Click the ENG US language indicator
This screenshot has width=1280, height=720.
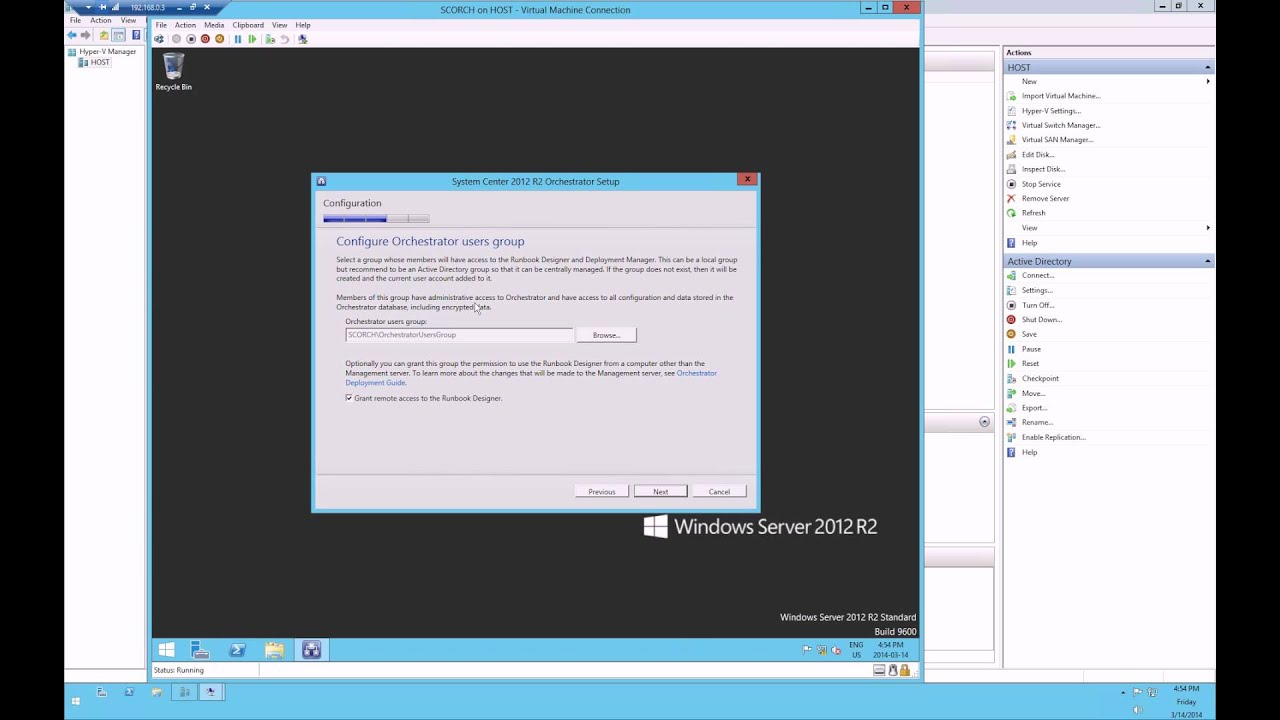click(856, 650)
